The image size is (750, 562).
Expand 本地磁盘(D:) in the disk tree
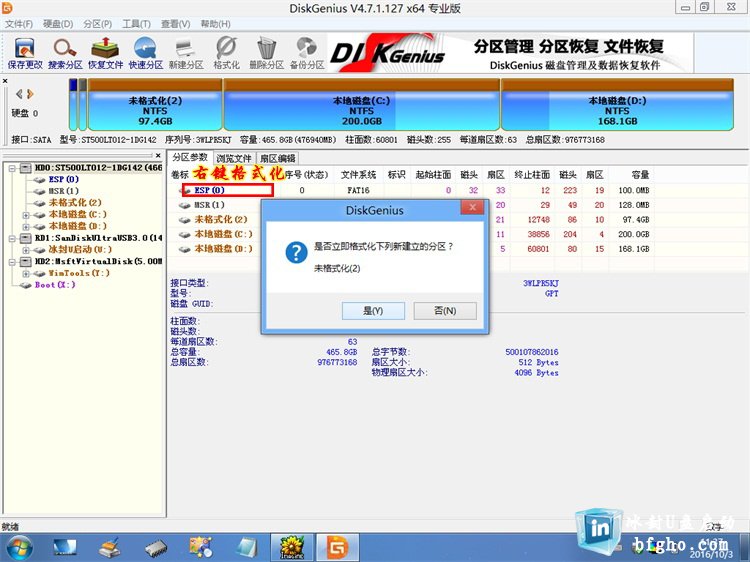[26, 227]
